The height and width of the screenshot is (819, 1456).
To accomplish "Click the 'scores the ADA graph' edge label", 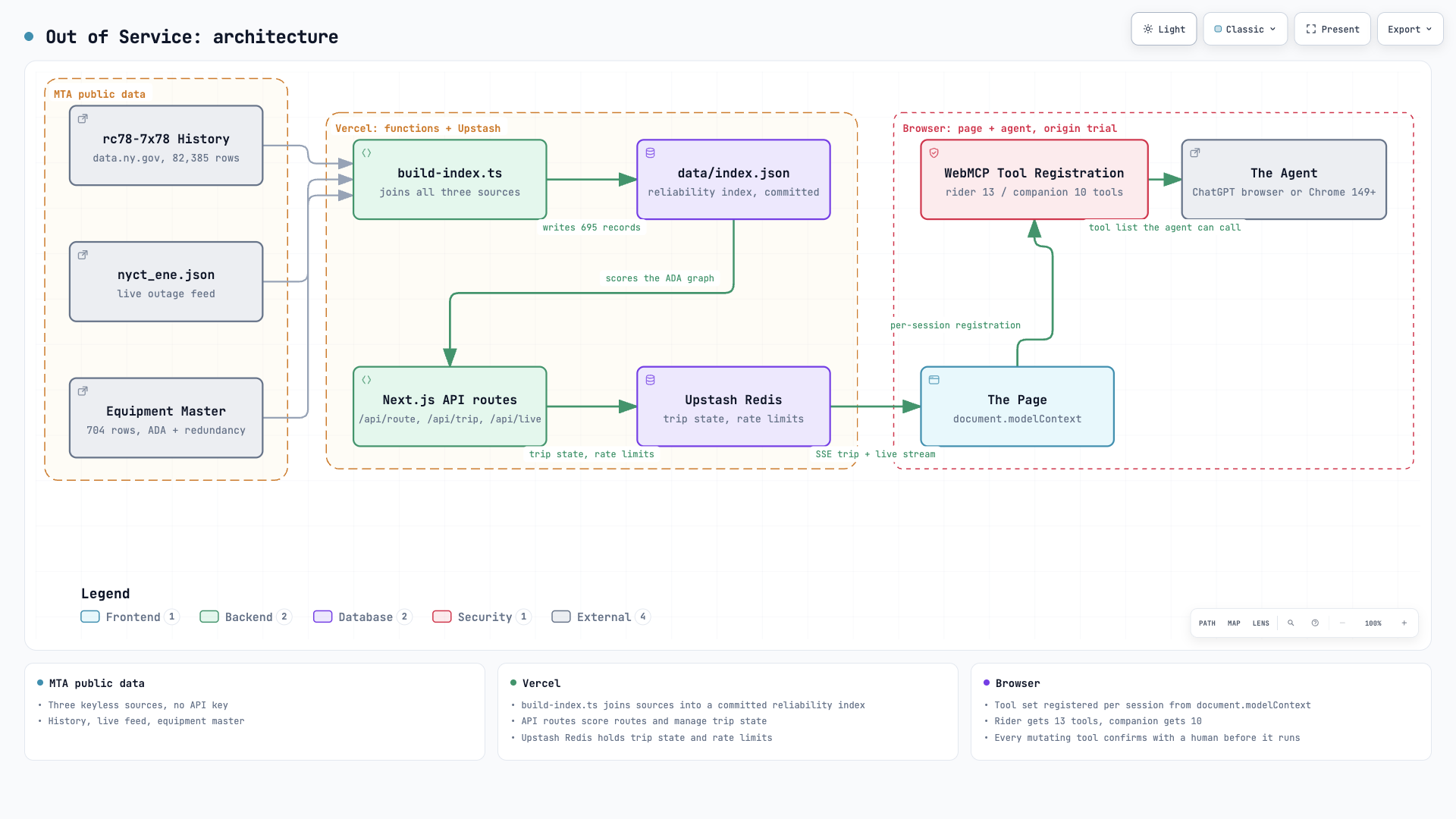I will coord(660,278).
